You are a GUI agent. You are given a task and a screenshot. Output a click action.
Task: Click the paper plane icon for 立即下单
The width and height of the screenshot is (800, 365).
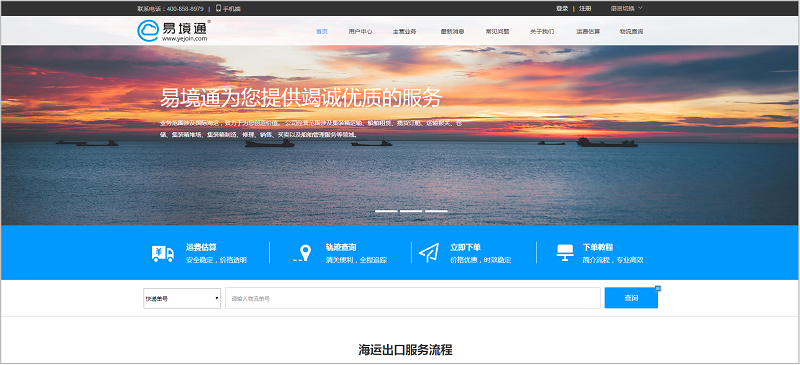click(429, 253)
